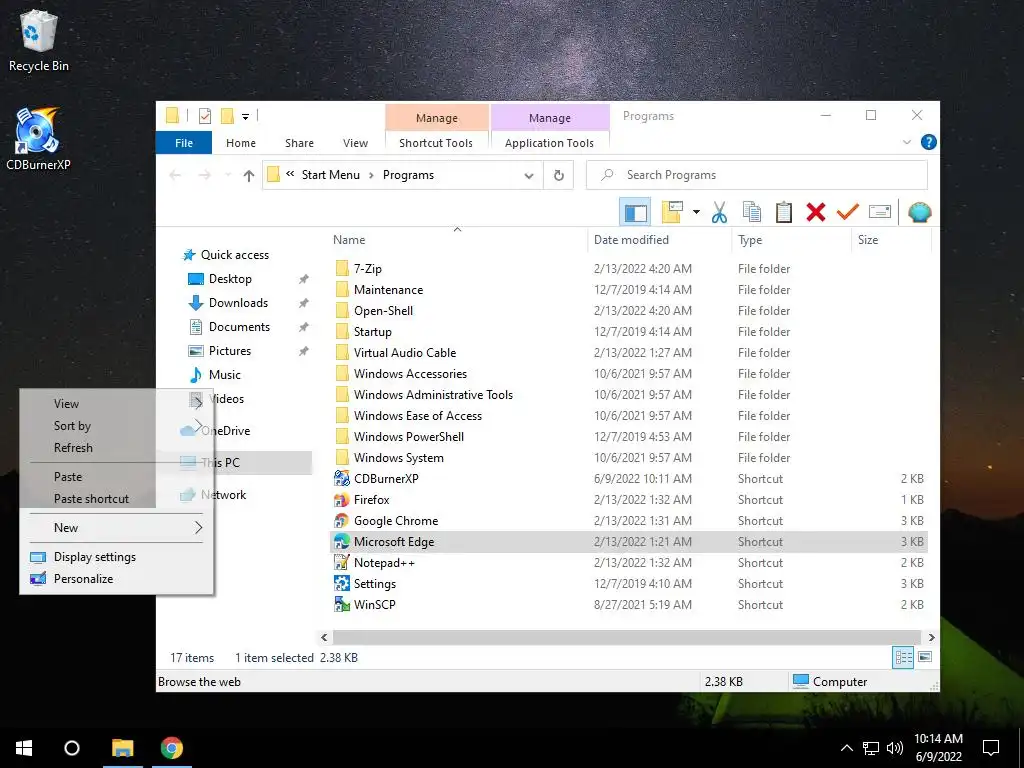Click the red X Delete icon
Screen dimensions: 1024x768
click(816, 212)
